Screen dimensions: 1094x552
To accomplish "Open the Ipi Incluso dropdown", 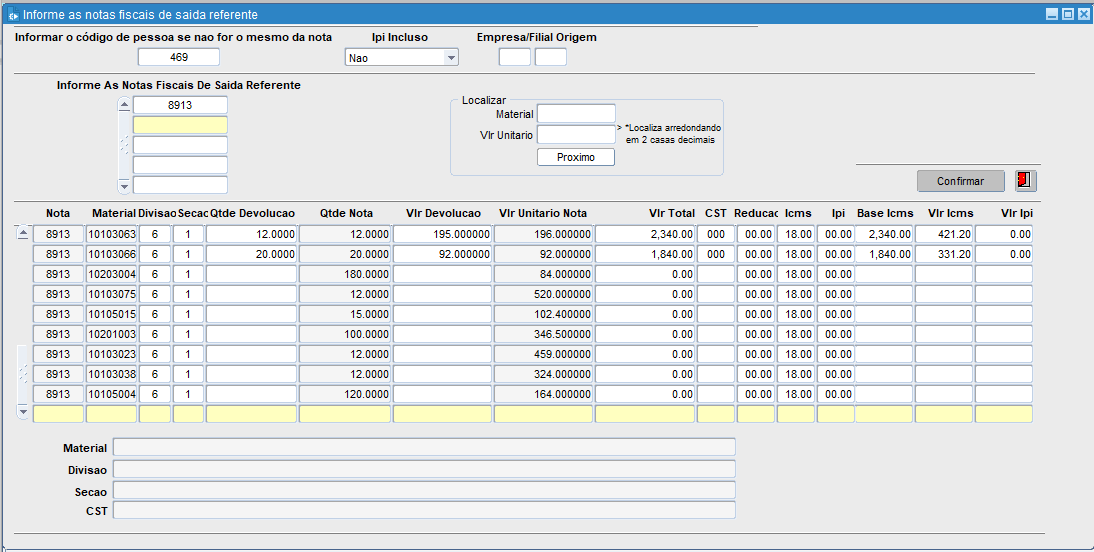I will (451, 57).
